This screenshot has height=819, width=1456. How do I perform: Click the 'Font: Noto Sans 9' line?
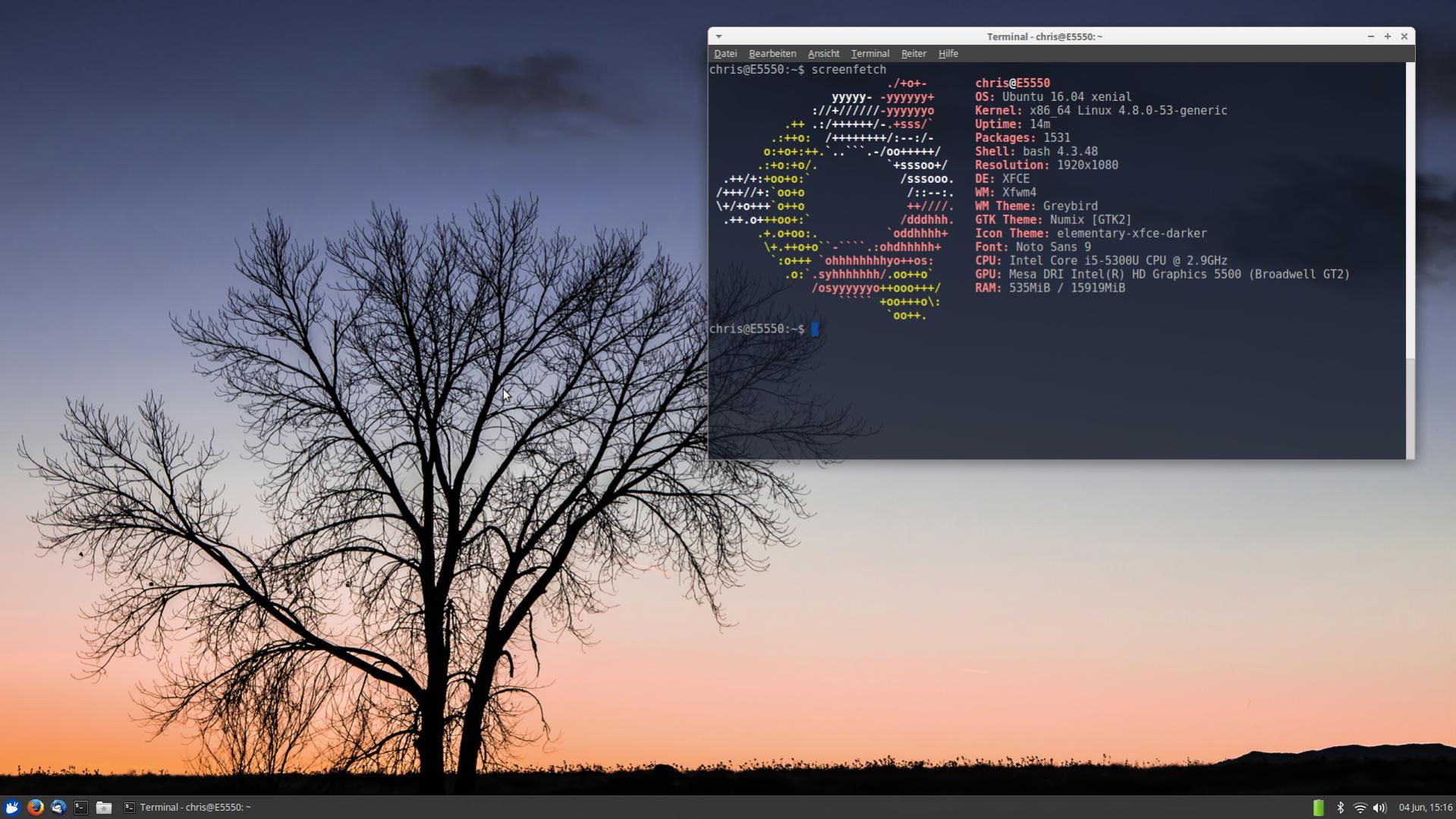coord(1033,247)
